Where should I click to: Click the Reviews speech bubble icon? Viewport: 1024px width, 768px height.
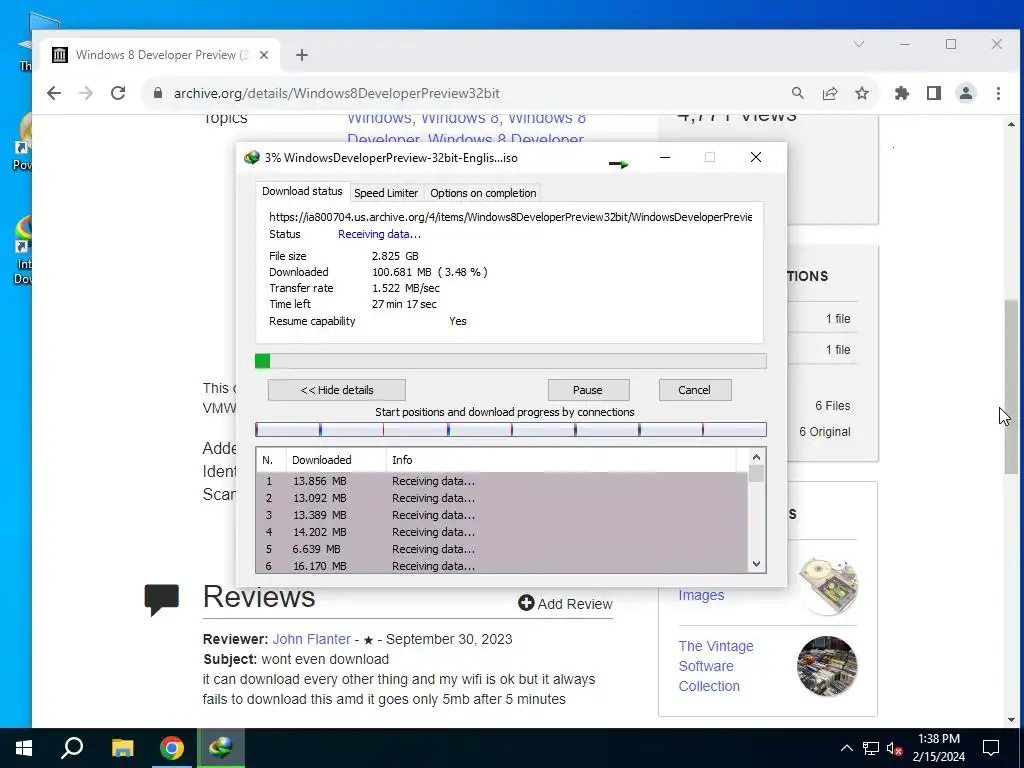click(x=161, y=600)
